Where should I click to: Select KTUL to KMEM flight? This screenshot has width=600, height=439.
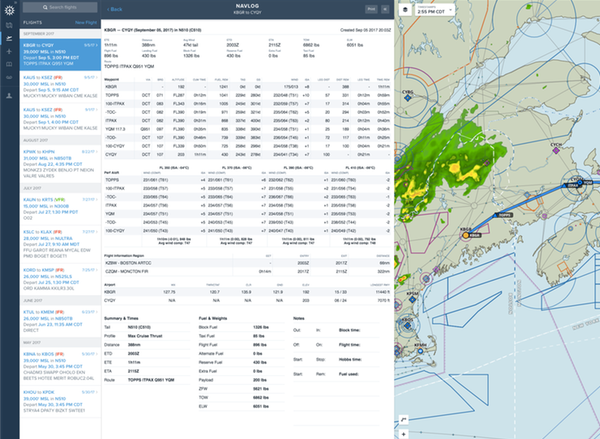(x=60, y=321)
